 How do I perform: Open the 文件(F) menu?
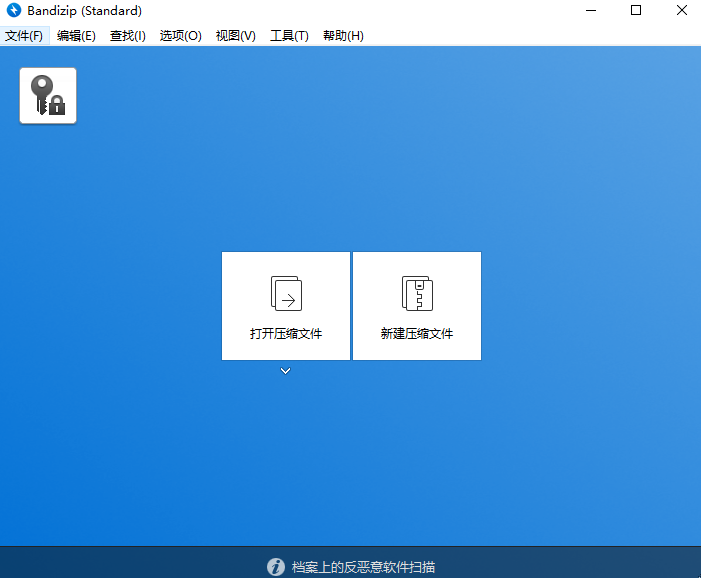(x=24, y=36)
